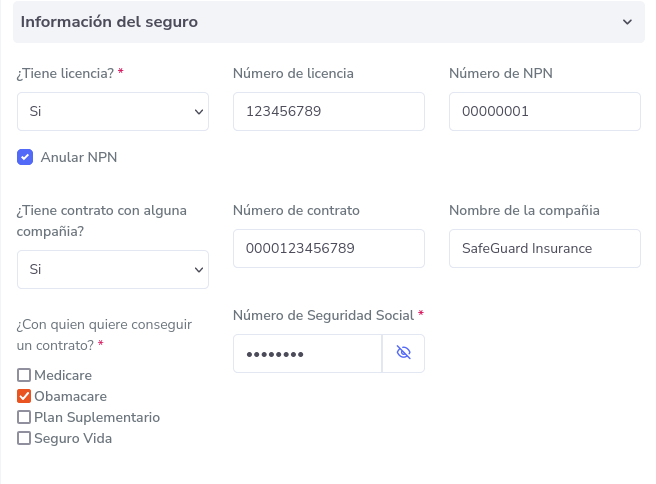Uncheck the Anular NPN checkbox
Viewport: 656px width, 484px height.
point(25,157)
